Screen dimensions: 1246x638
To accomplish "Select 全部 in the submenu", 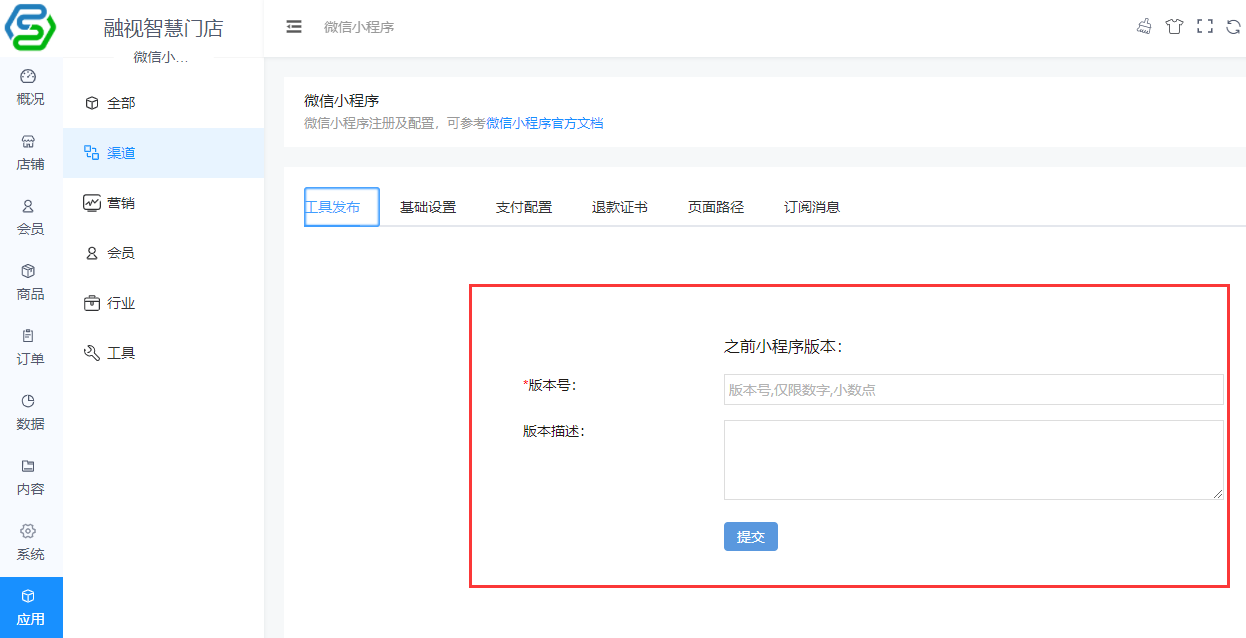I will click(x=163, y=103).
